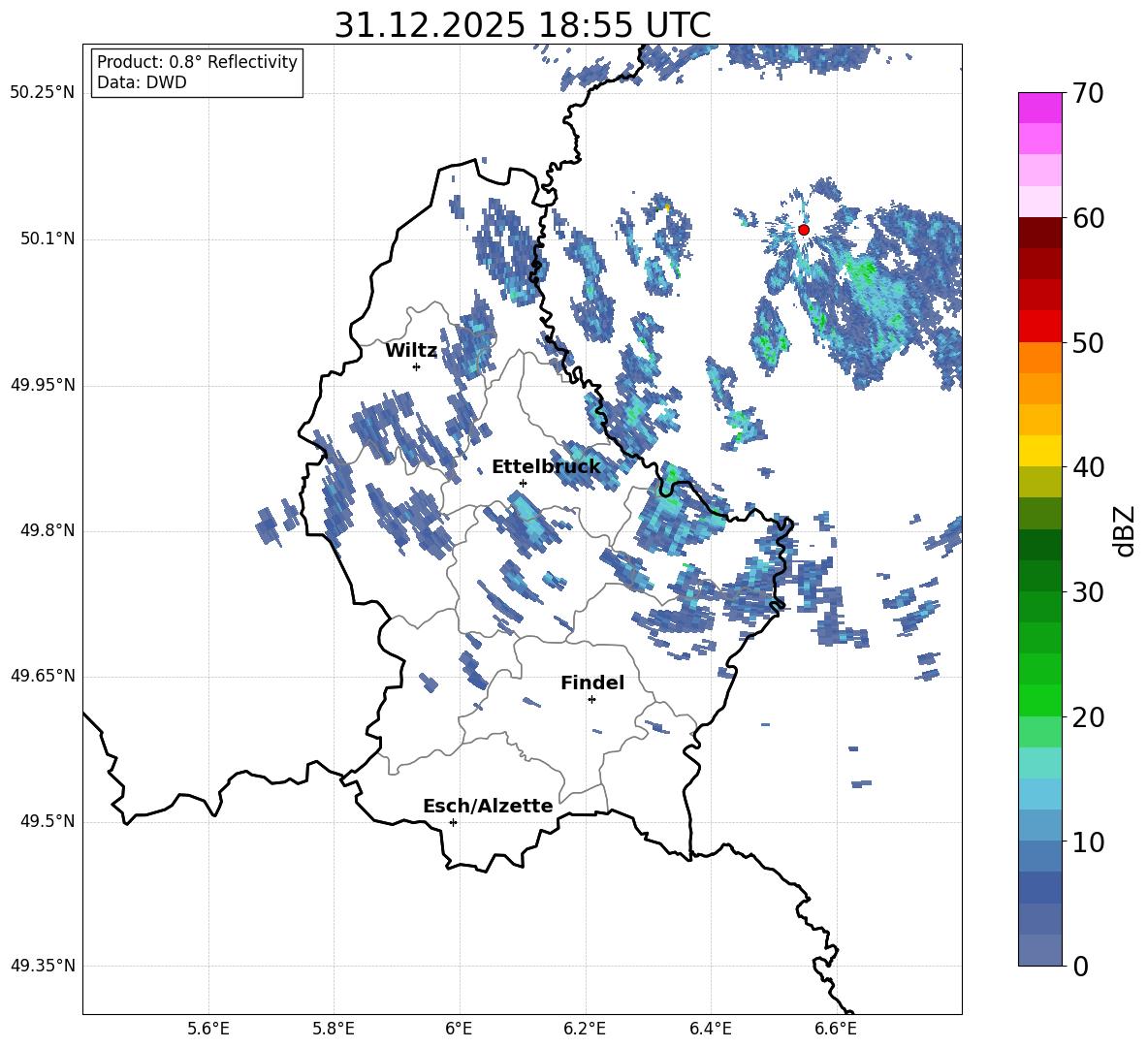Click the 5.6°E longitude tick label

[208, 1029]
